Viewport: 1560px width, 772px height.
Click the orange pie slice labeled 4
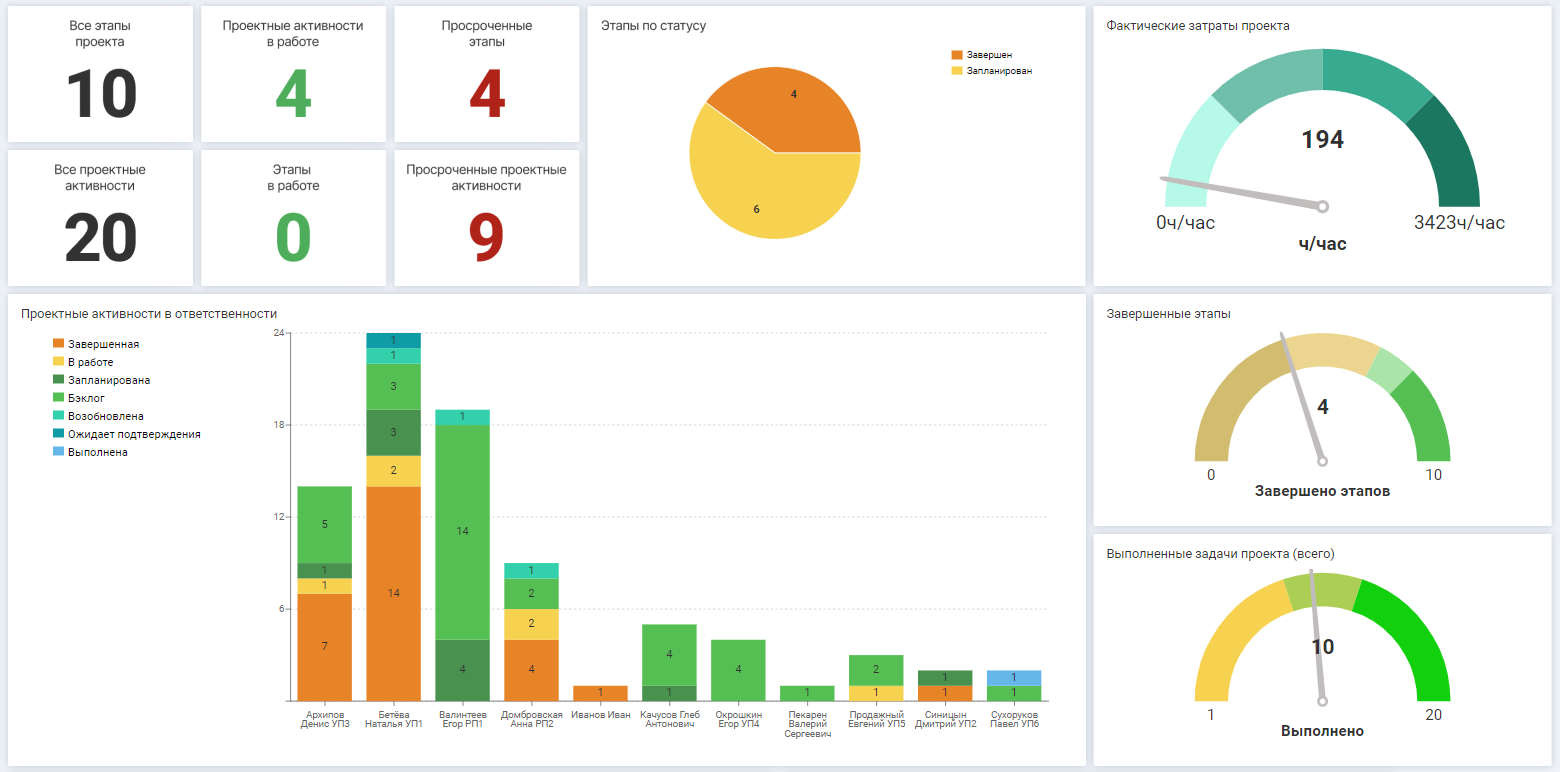(793, 105)
